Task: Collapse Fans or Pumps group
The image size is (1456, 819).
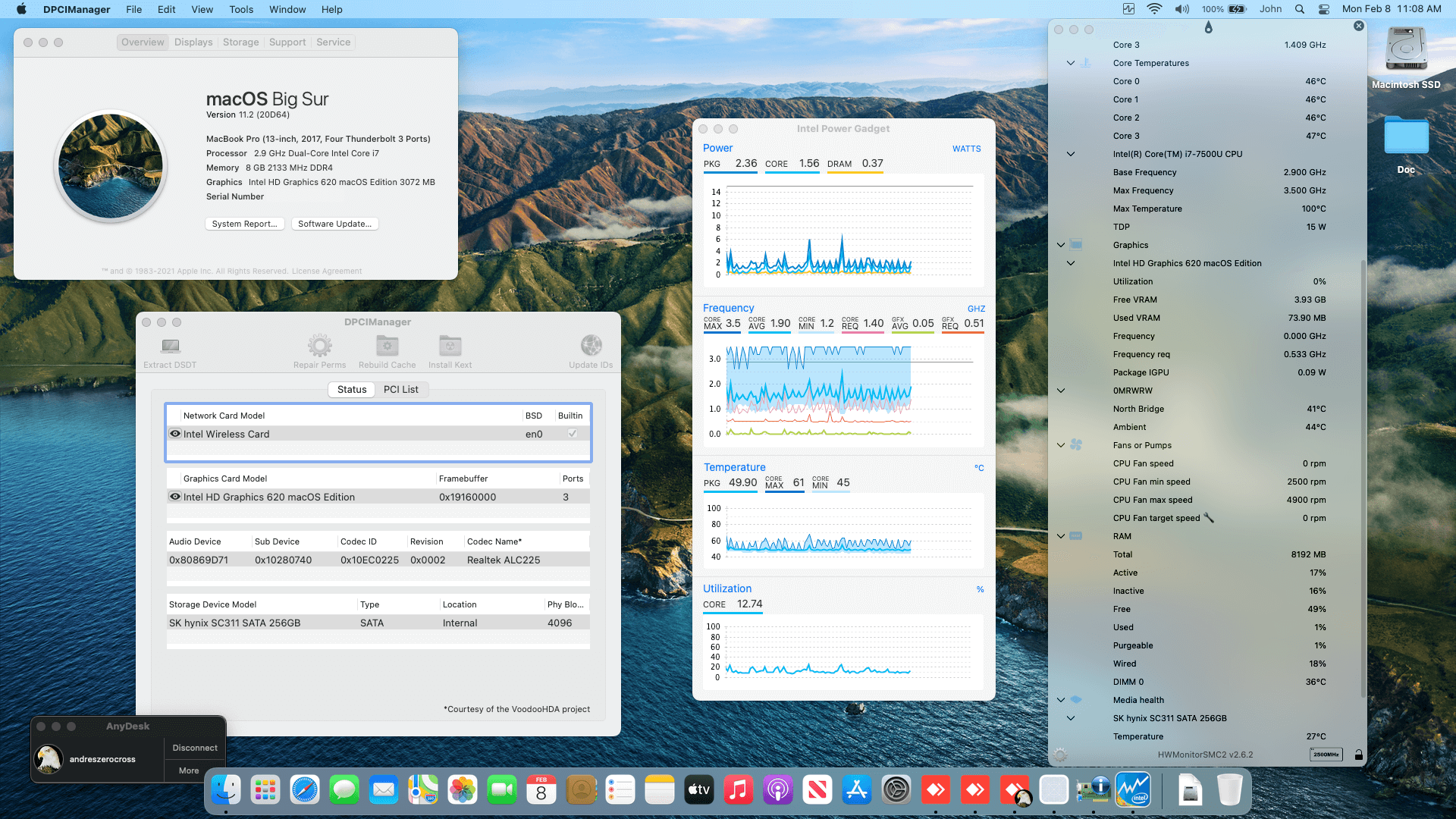Action: [1061, 445]
